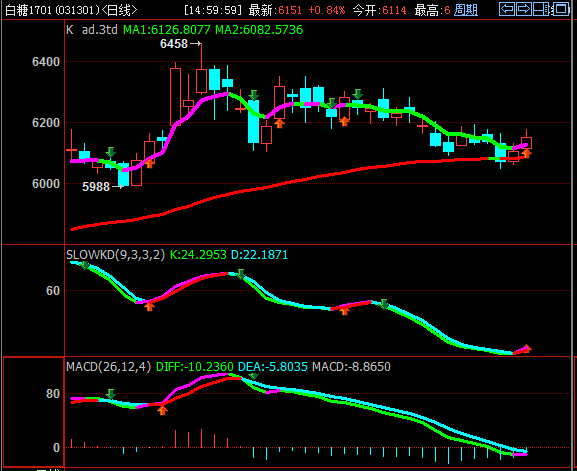
Task: Click the last orange arrow in SLOWKD panel
Action: (x=527, y=348)
